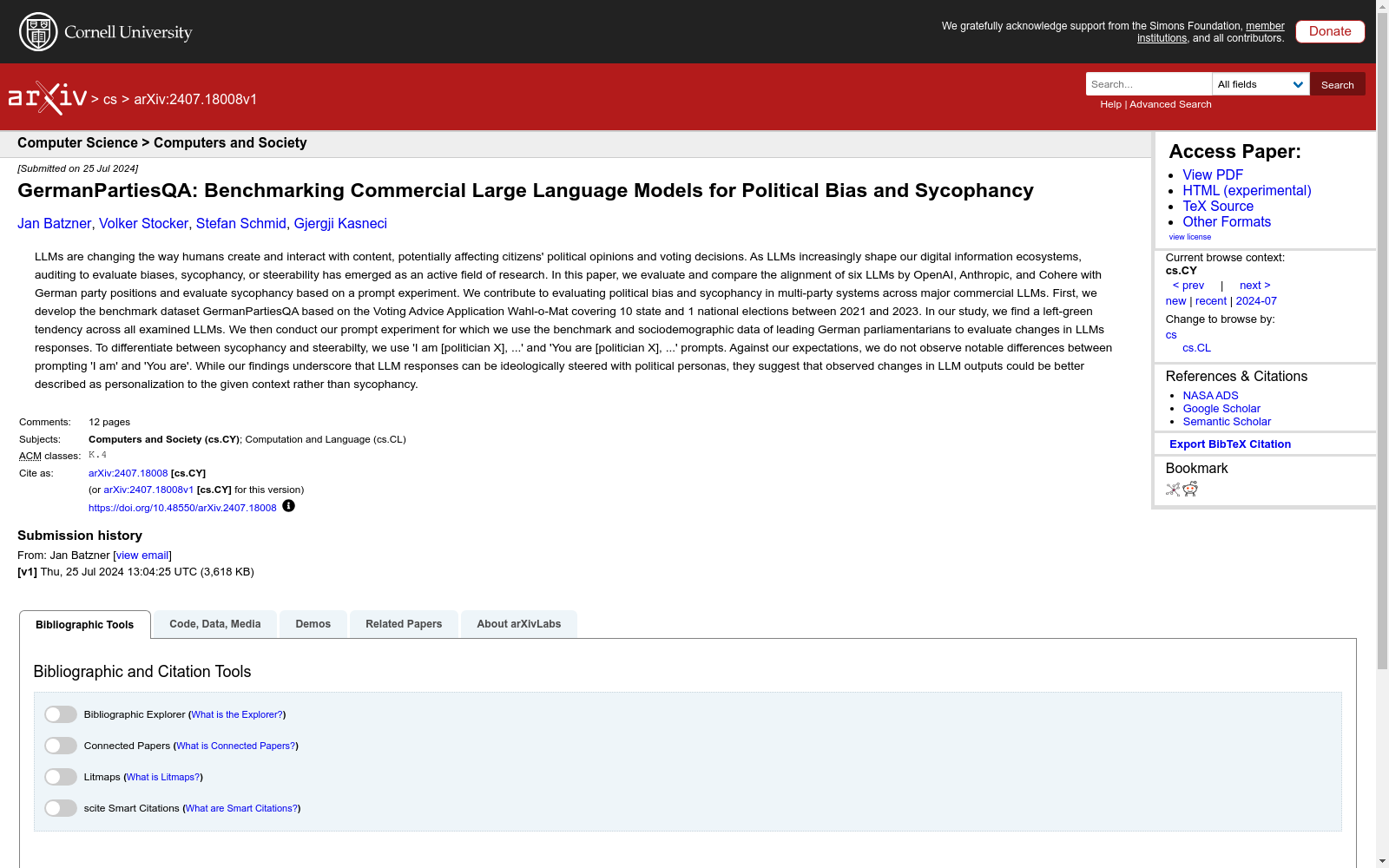Open NASA ADS references link
Image resolution: width=1389 pixels, height=868 pixels.
click(1210, 396)
